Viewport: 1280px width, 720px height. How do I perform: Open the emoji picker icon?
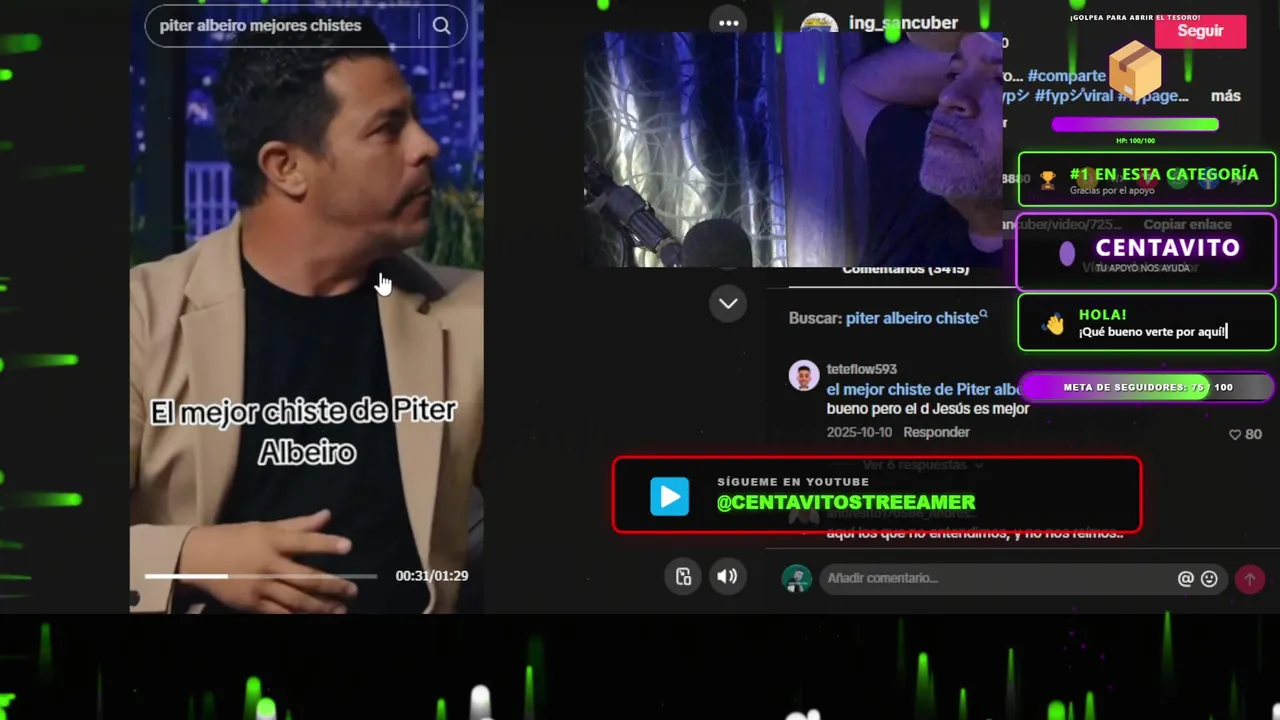(1209, 578)
